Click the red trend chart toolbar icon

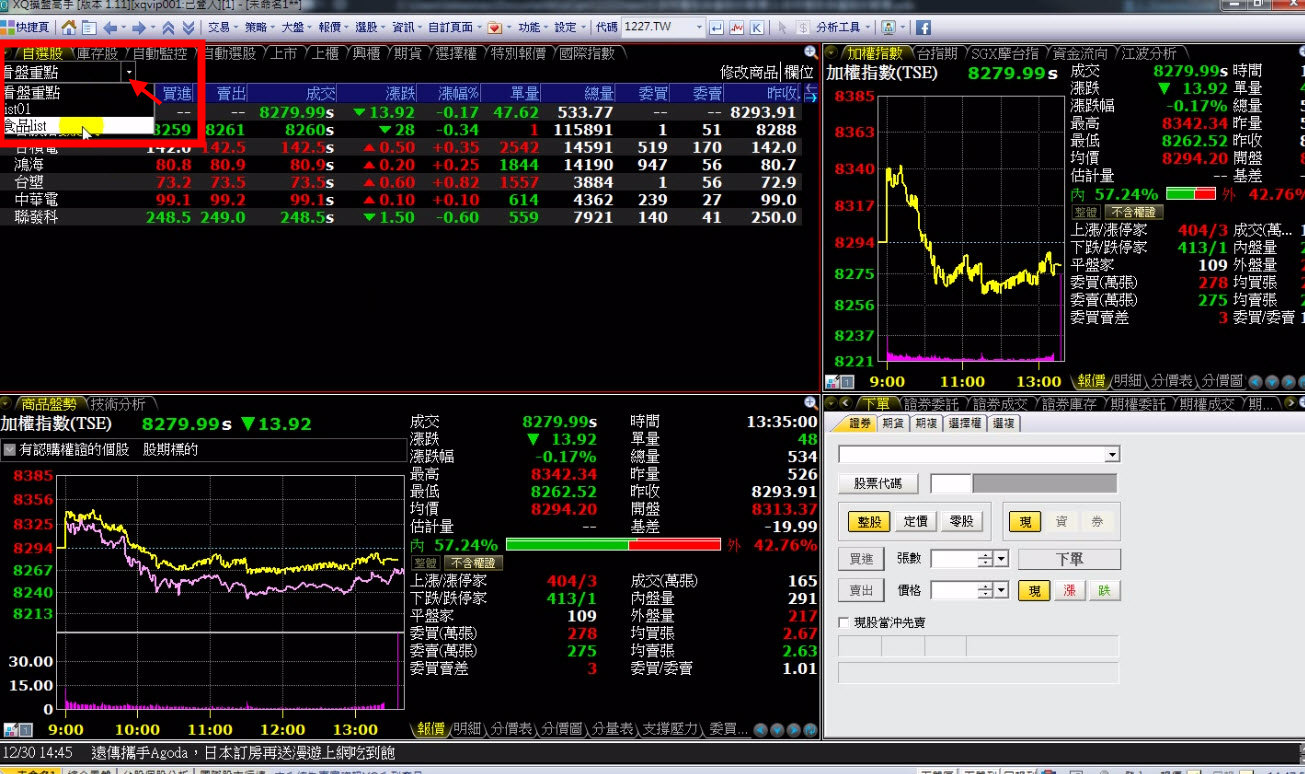[736, 27]
